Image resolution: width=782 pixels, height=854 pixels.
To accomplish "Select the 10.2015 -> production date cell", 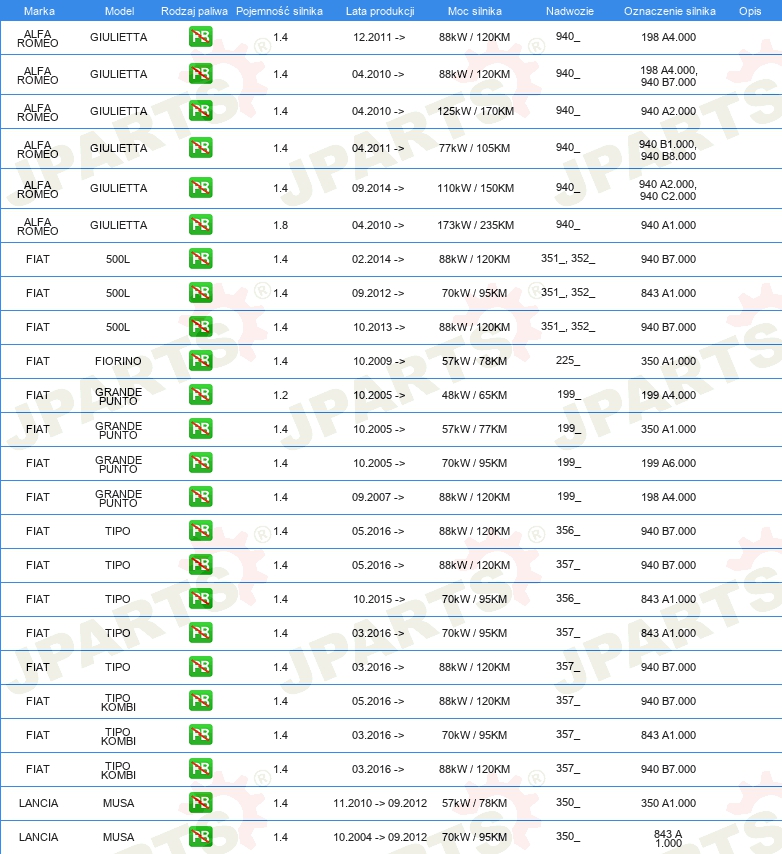I will 379,599.
